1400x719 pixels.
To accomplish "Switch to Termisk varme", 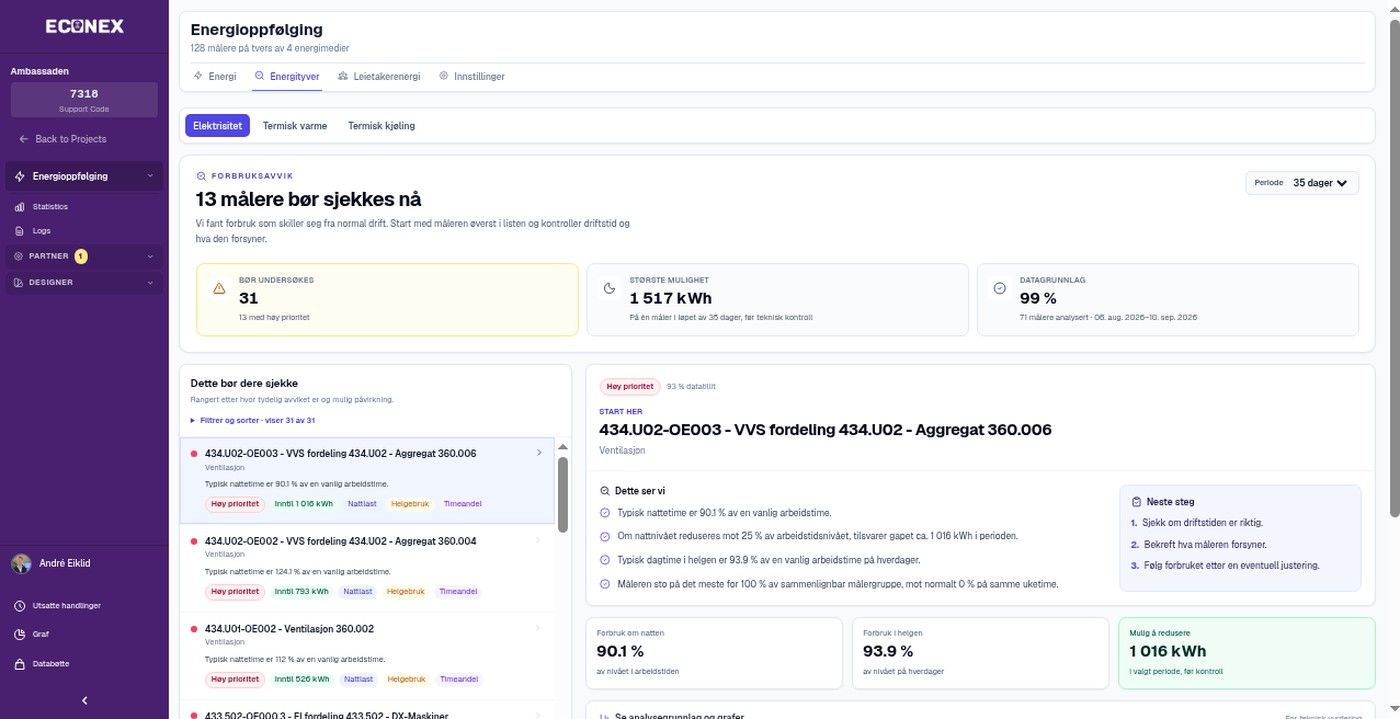I will pyautogui.click(x=295, y=126).
